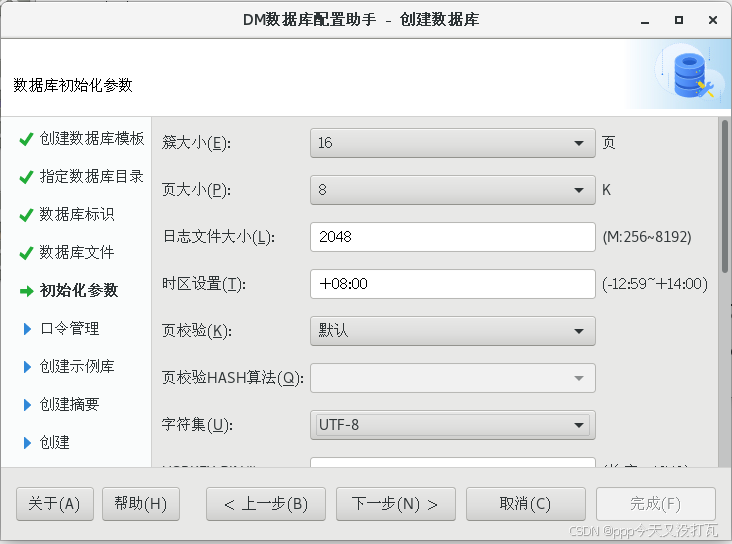732x544 pixels.
Task: Select the 数据库文件 step
Action: point(77,253)
